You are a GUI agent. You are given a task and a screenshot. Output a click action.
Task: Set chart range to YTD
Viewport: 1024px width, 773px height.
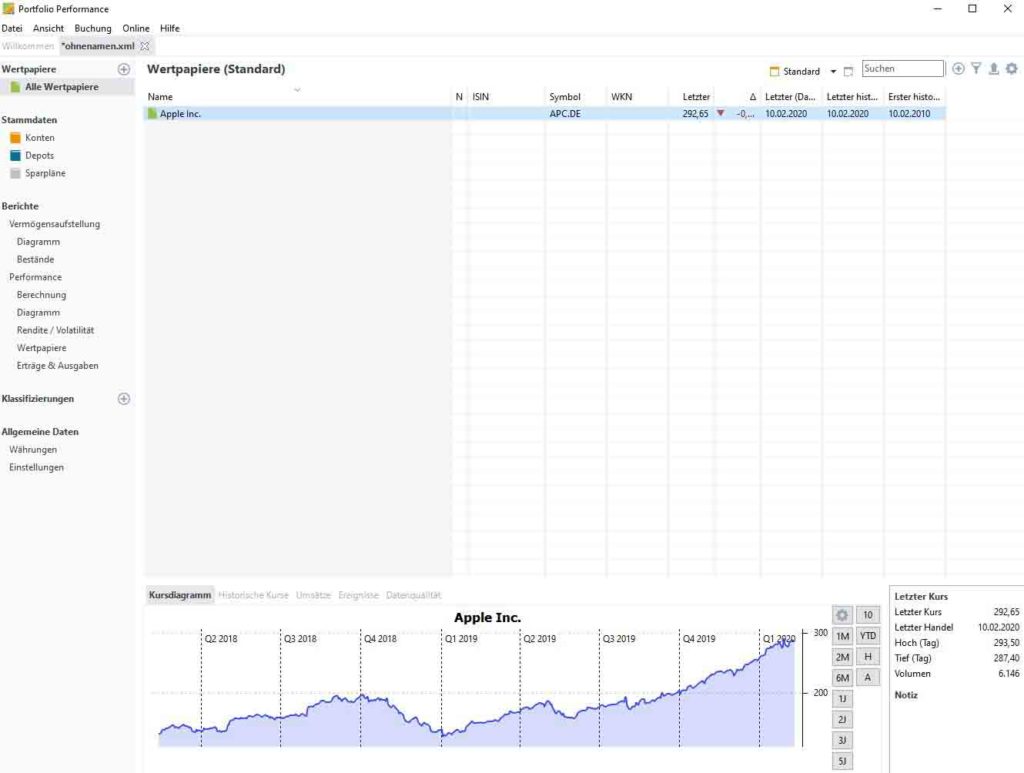point(868,636)
